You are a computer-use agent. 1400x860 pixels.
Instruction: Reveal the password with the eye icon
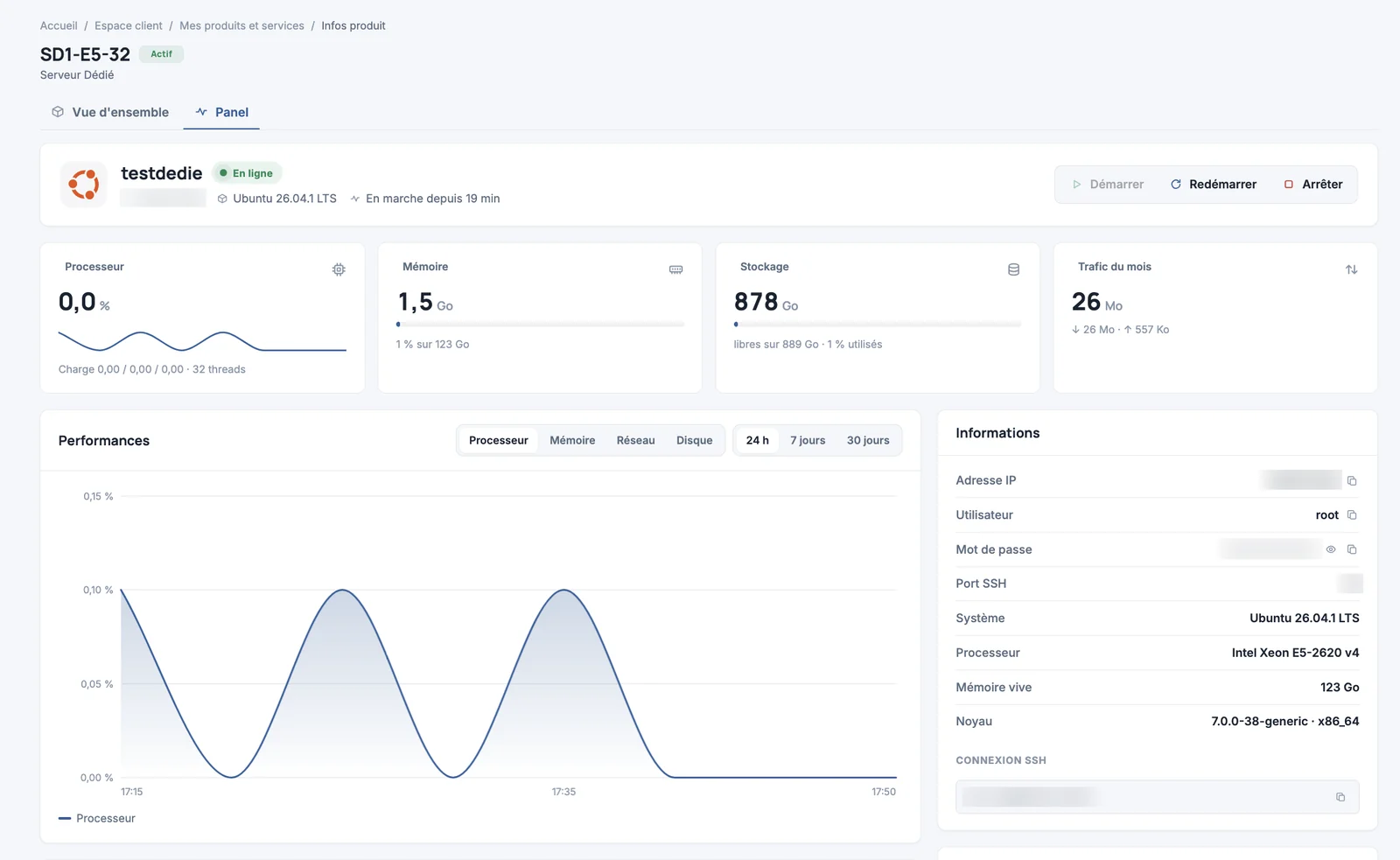1331,549
